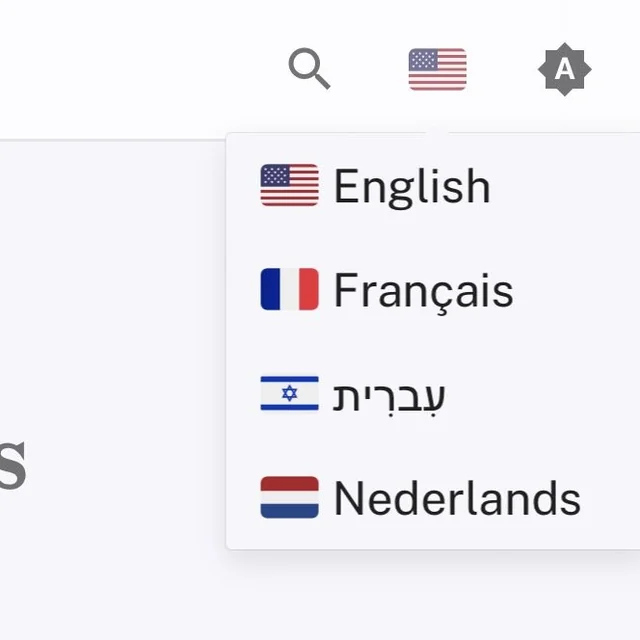Click the Dutch flag icon
Screen dimensions: 640x640
coord(289,498)
